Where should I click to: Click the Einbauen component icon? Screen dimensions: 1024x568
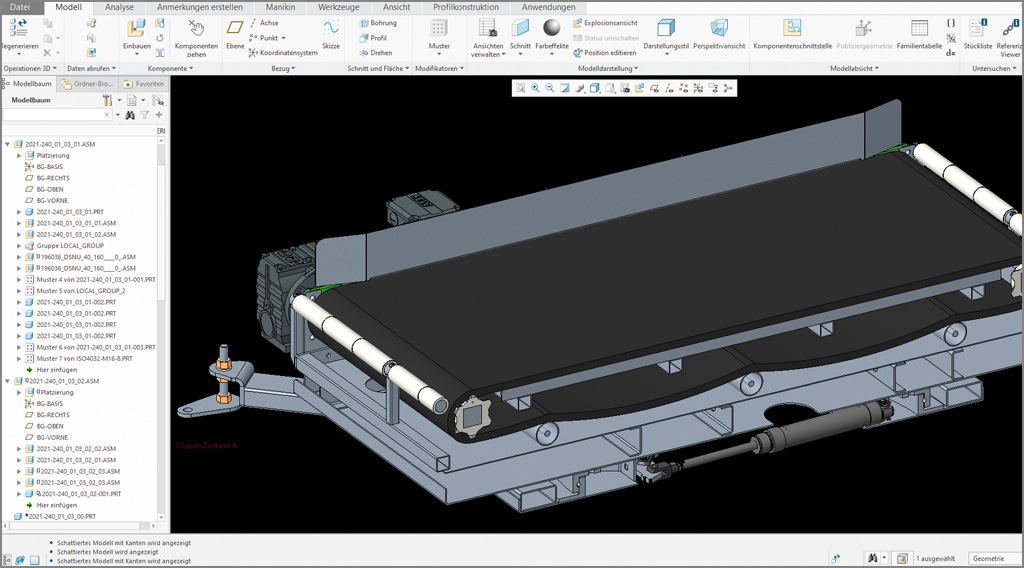click(x=137, y=29)
